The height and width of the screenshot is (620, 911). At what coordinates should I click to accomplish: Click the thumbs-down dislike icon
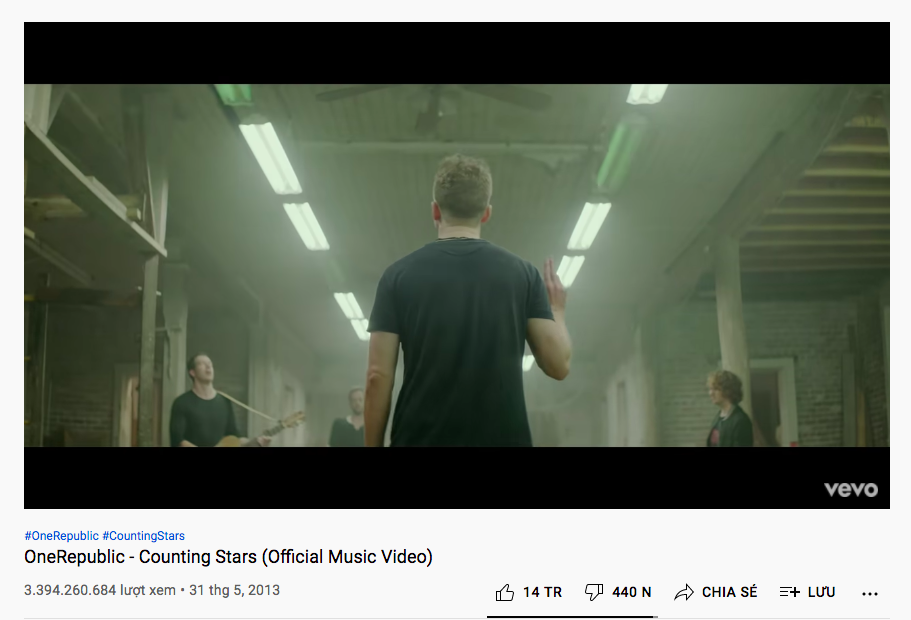click(594, 592)
